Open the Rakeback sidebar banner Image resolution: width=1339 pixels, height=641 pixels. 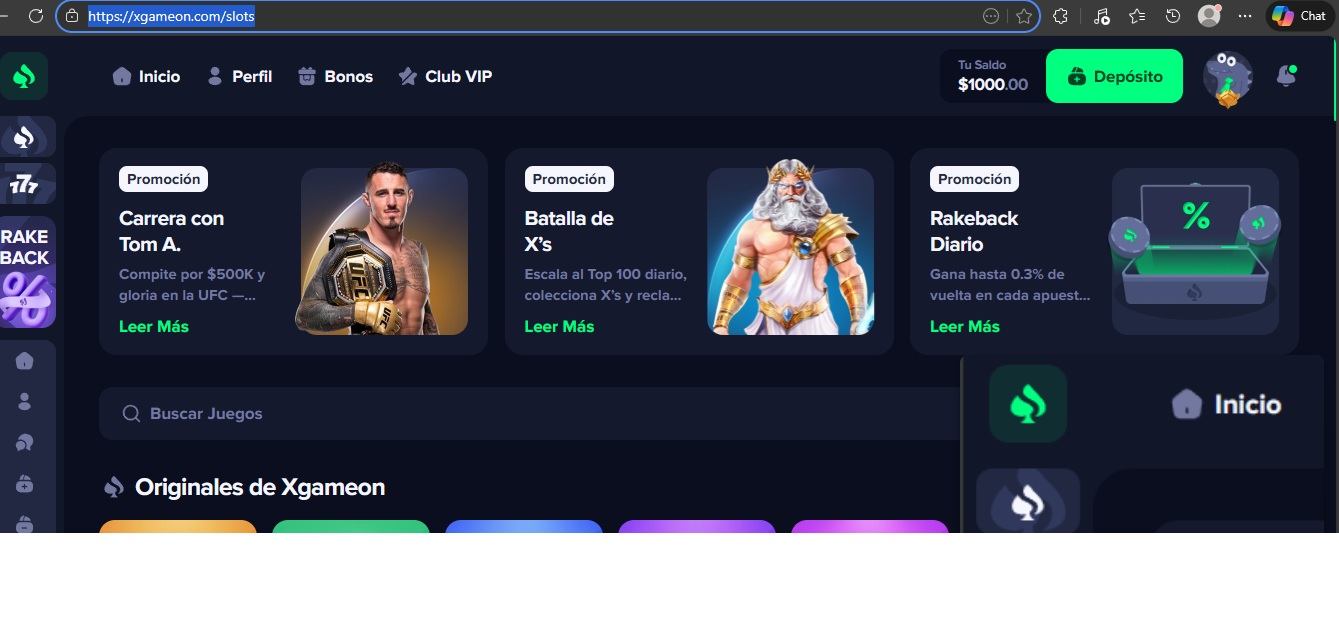[x=26, y=272]
